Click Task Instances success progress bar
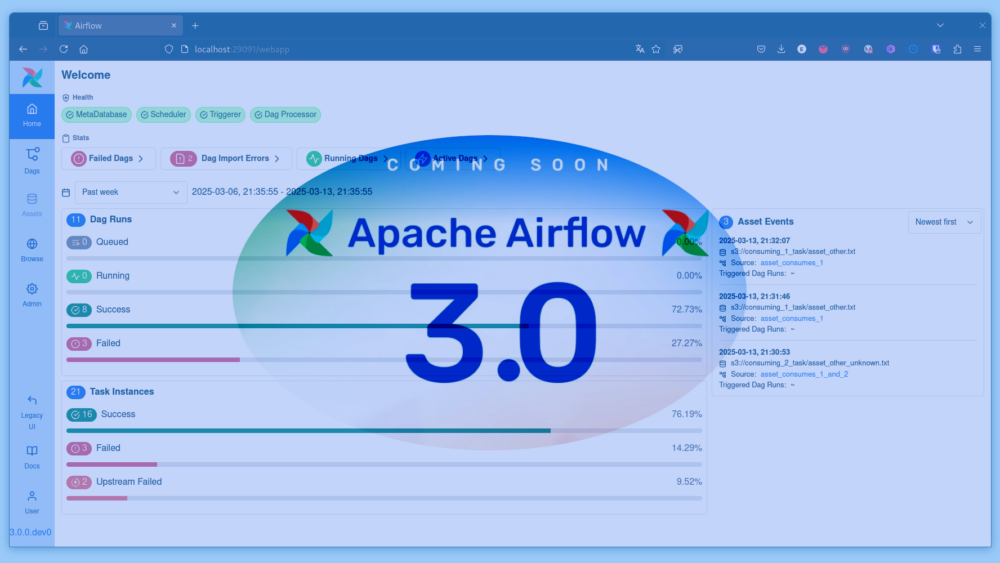 (384, 430)
